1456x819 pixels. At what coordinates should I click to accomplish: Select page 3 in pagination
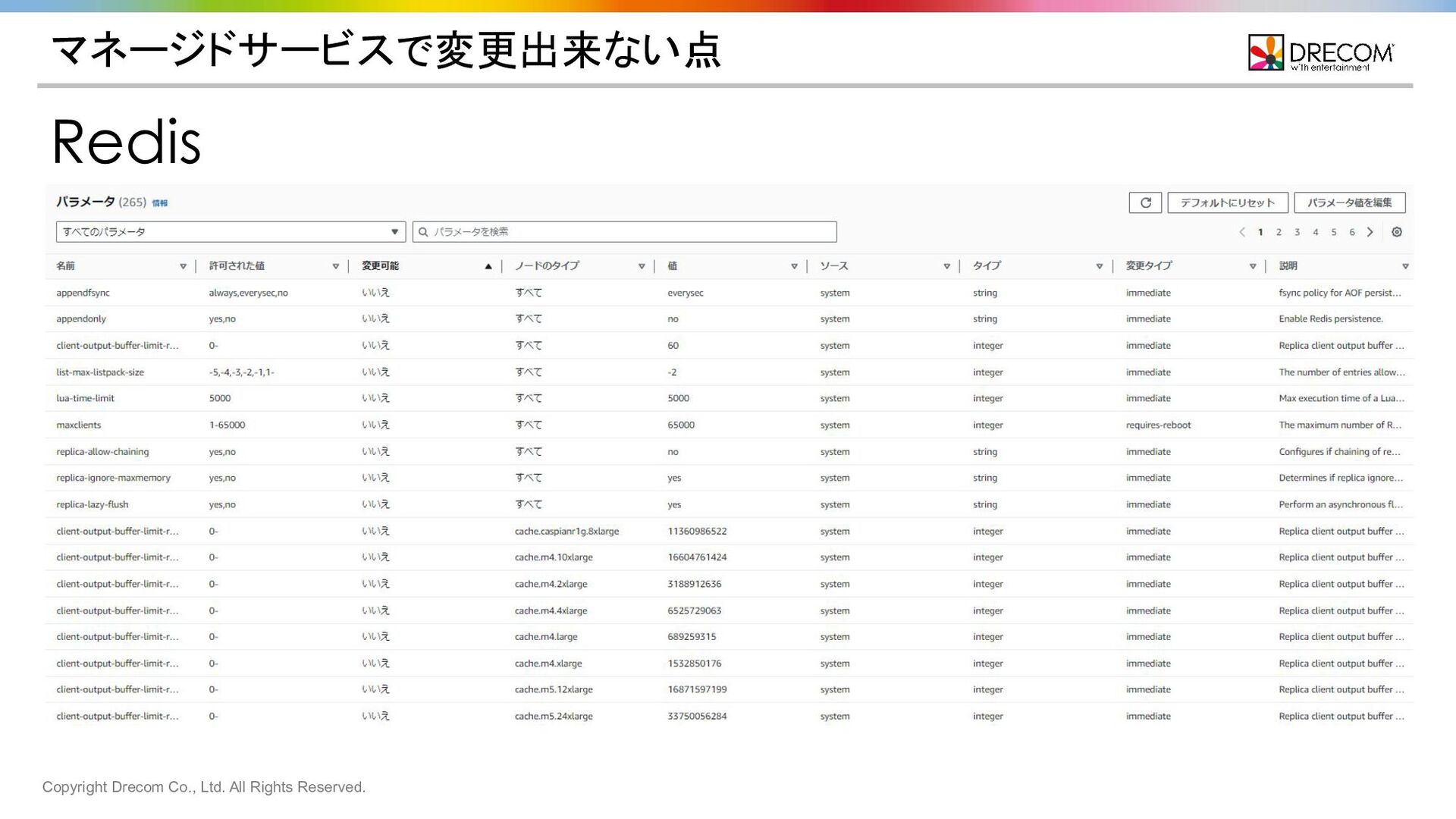tap(1297, 232)
